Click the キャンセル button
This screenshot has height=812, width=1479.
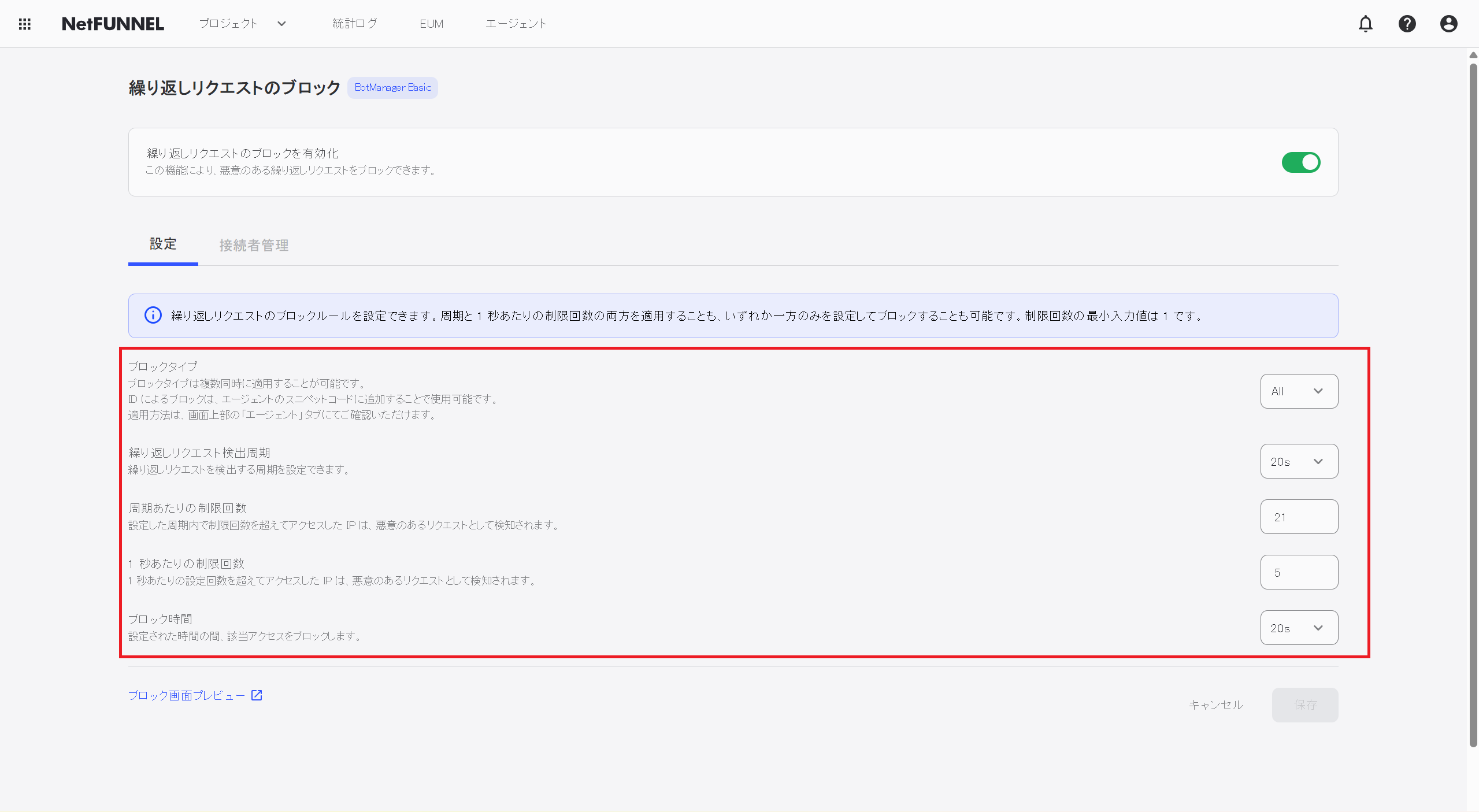1215,705
